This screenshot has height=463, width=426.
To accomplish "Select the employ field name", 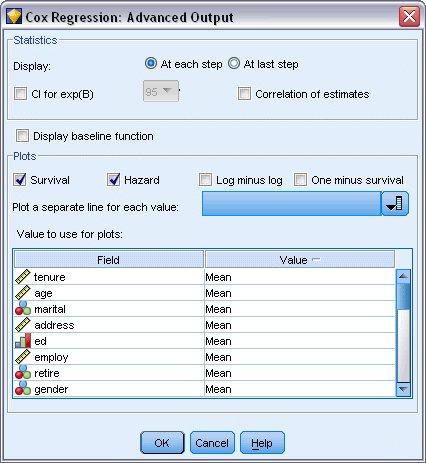I will (51, 357).
